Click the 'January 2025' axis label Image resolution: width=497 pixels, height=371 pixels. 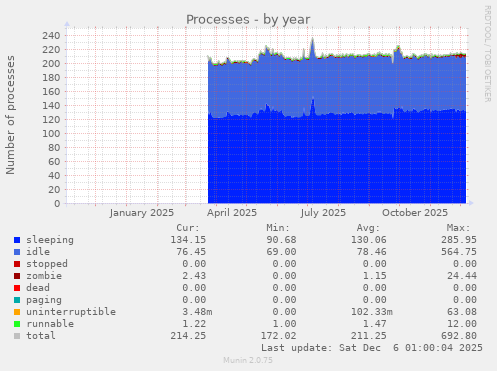point(142,213)
